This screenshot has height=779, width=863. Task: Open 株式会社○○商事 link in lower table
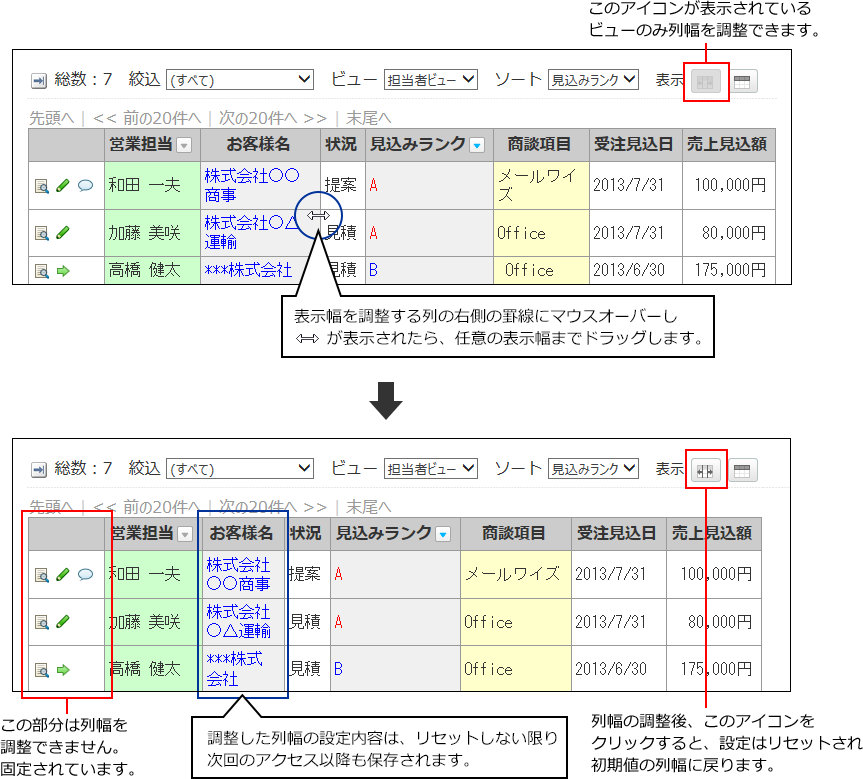pyautogui.click(x=238, y=574)
